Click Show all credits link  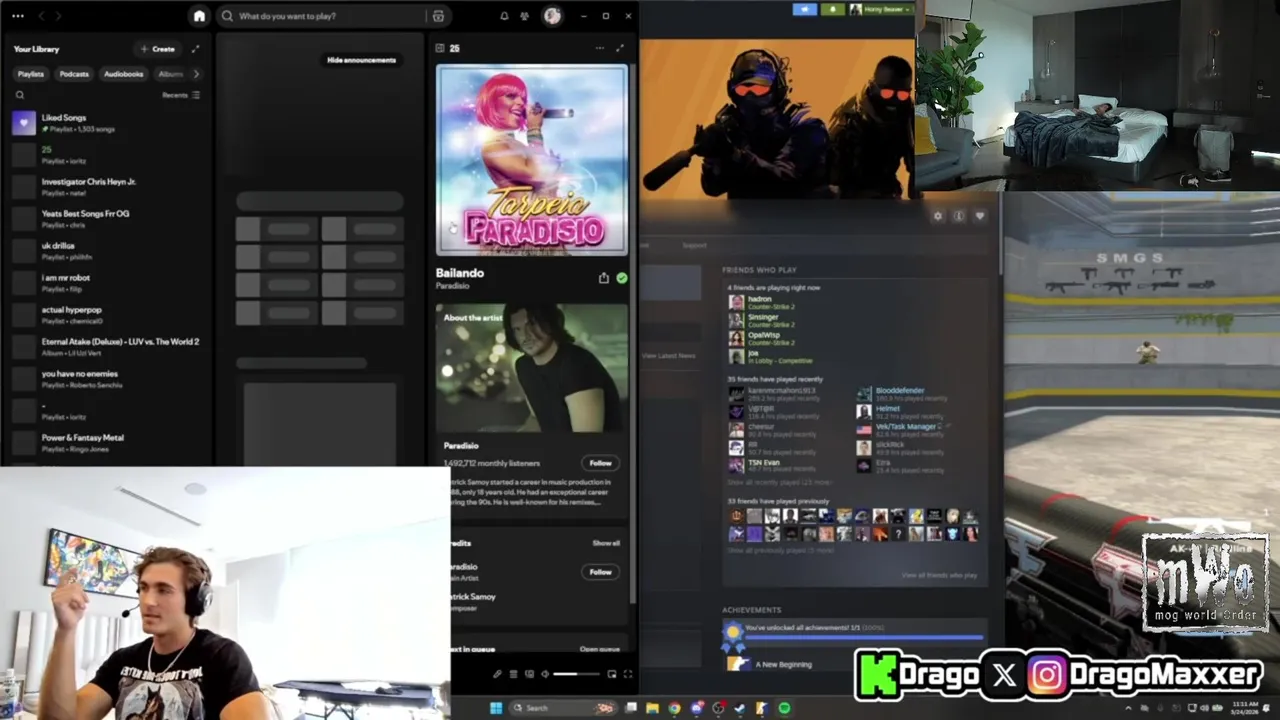tap(606, 543)
